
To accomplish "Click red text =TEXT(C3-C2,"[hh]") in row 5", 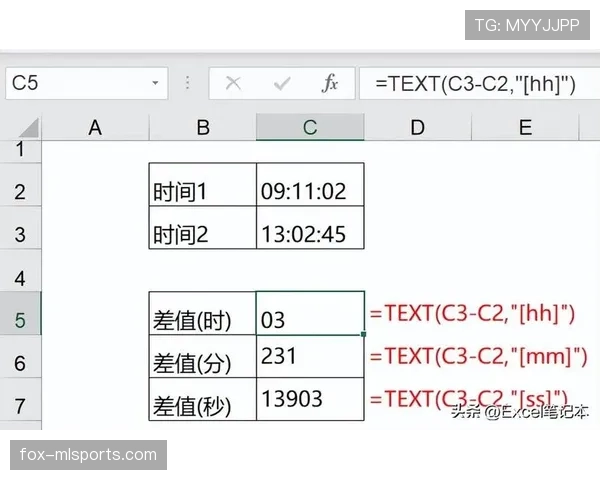I will point(472,314).
